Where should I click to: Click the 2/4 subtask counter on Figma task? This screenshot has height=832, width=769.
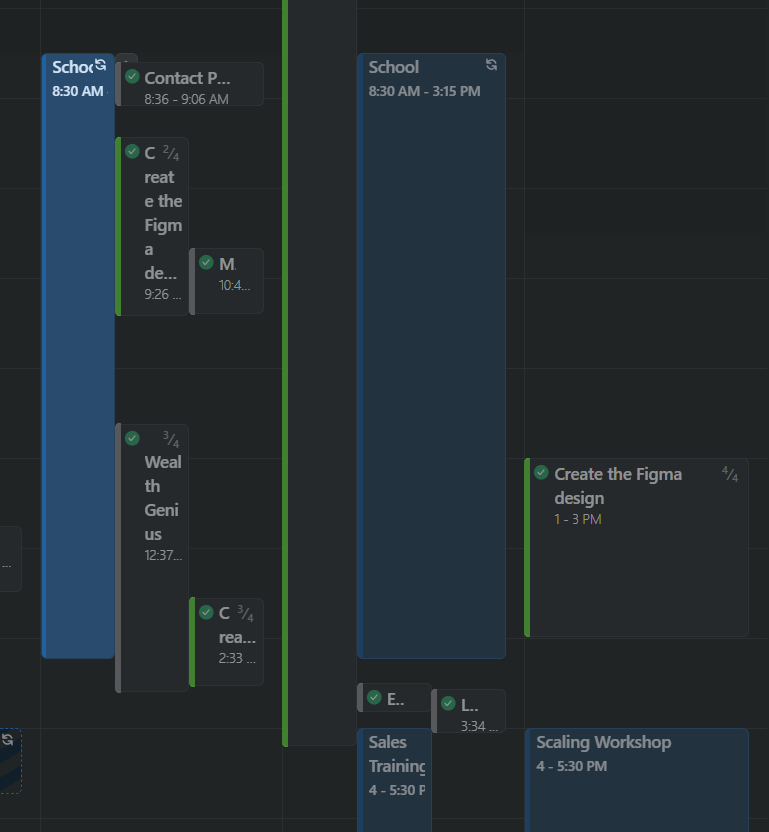pyautogui.click(x=171, y=153)
